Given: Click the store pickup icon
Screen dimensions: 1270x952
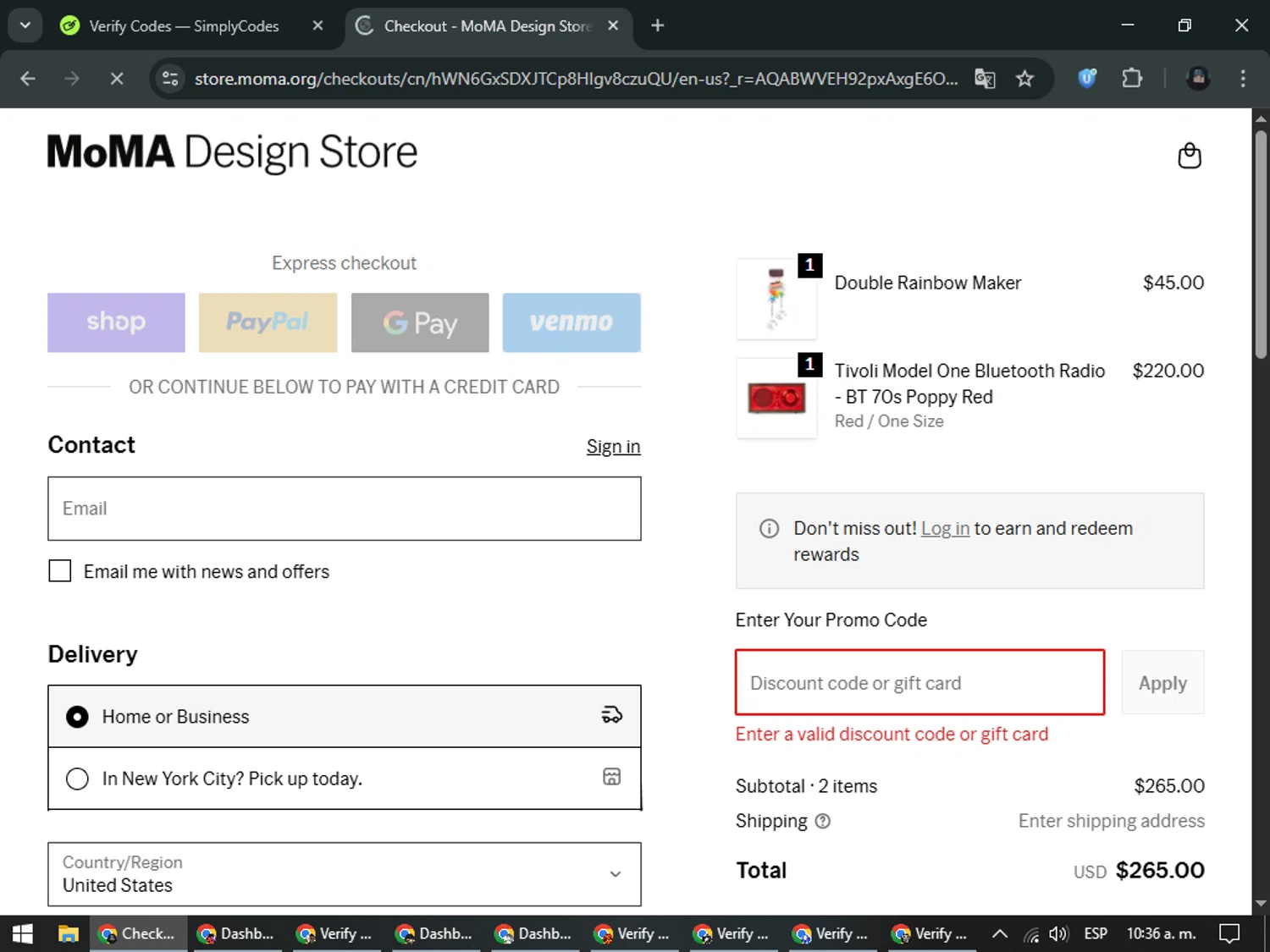Looking at the screenshot, I should click(611, 777).
